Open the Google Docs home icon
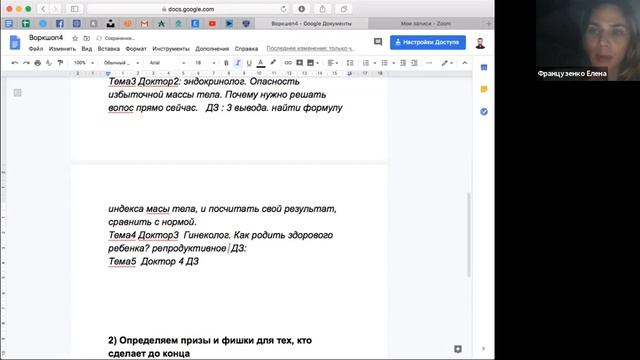This screenshot has height=360, width=640. click(15, 42)
